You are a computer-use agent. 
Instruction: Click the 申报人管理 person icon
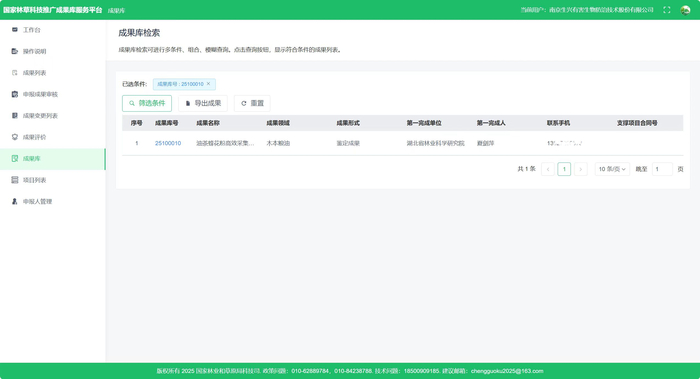15,201
